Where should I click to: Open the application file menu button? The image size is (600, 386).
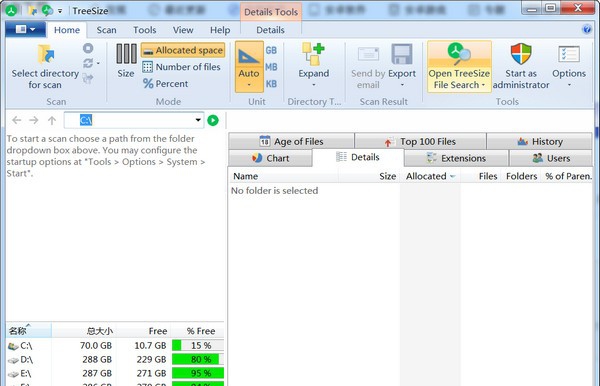tap(25, 29)
